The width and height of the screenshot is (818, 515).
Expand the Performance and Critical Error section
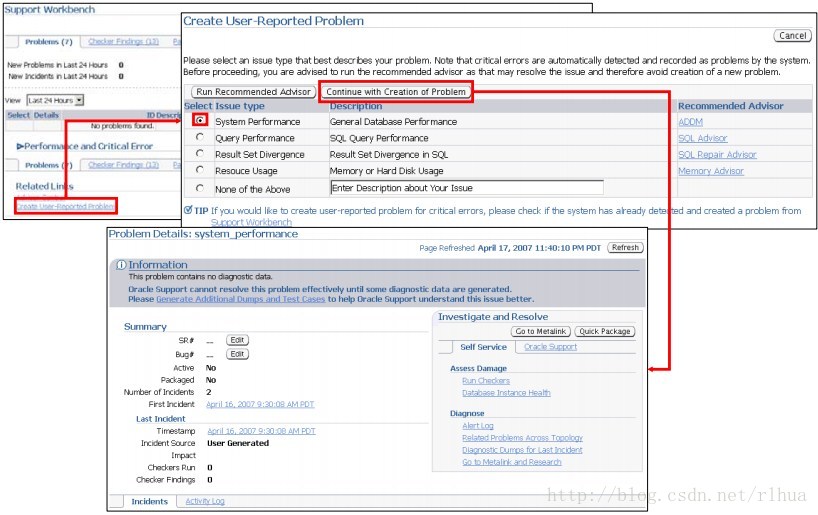(x=20, y=147)
